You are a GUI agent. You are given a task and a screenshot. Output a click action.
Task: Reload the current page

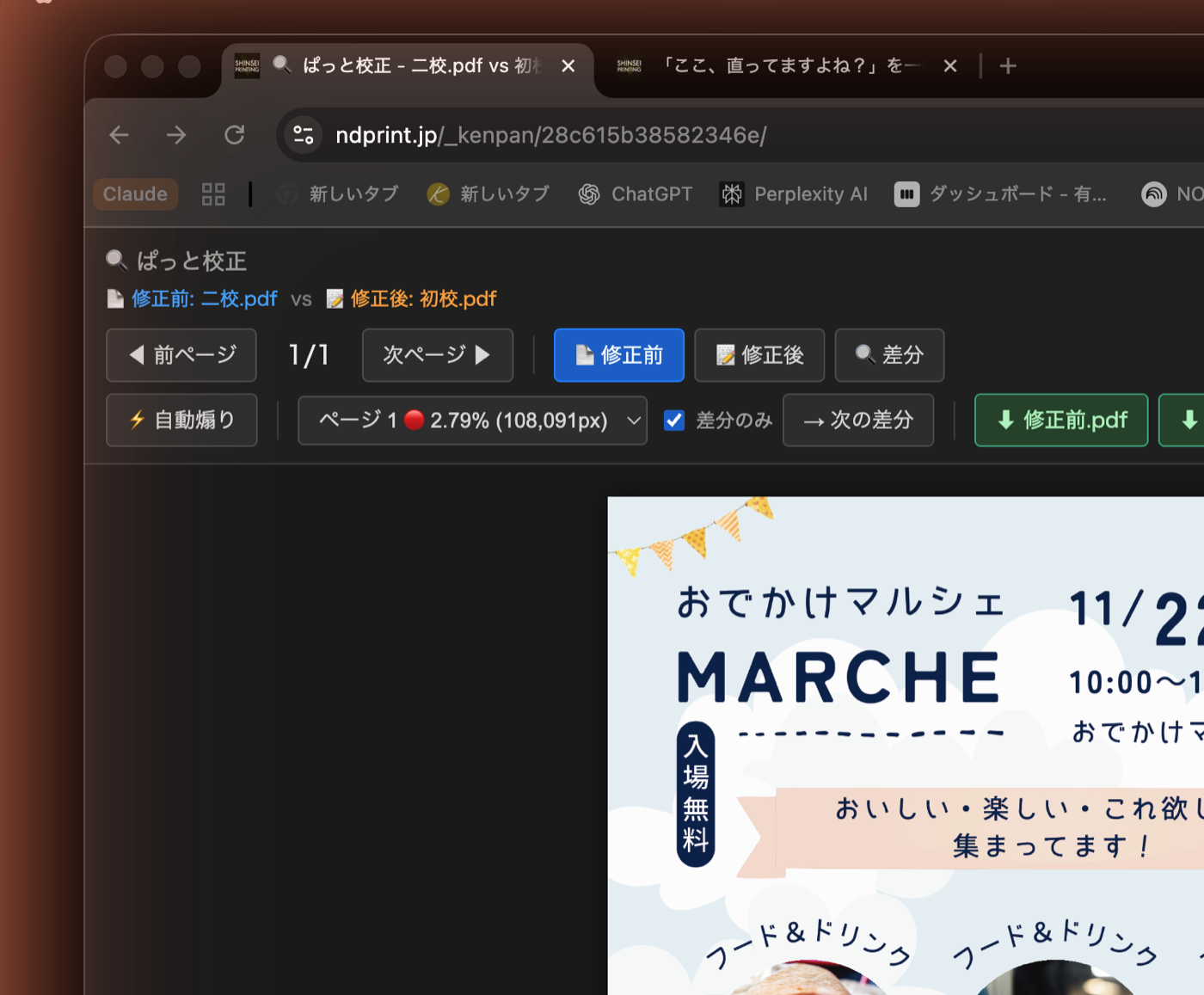click(234, 135)
